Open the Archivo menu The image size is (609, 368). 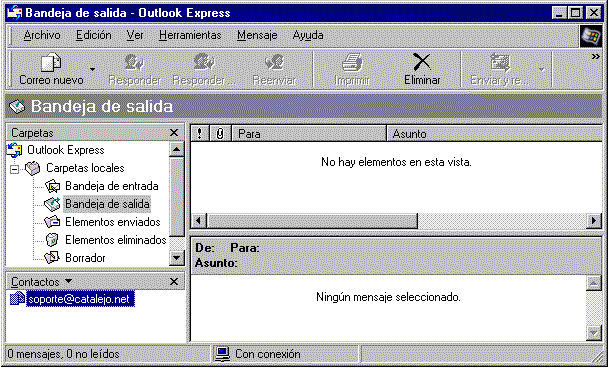click(x=42, y=35)
